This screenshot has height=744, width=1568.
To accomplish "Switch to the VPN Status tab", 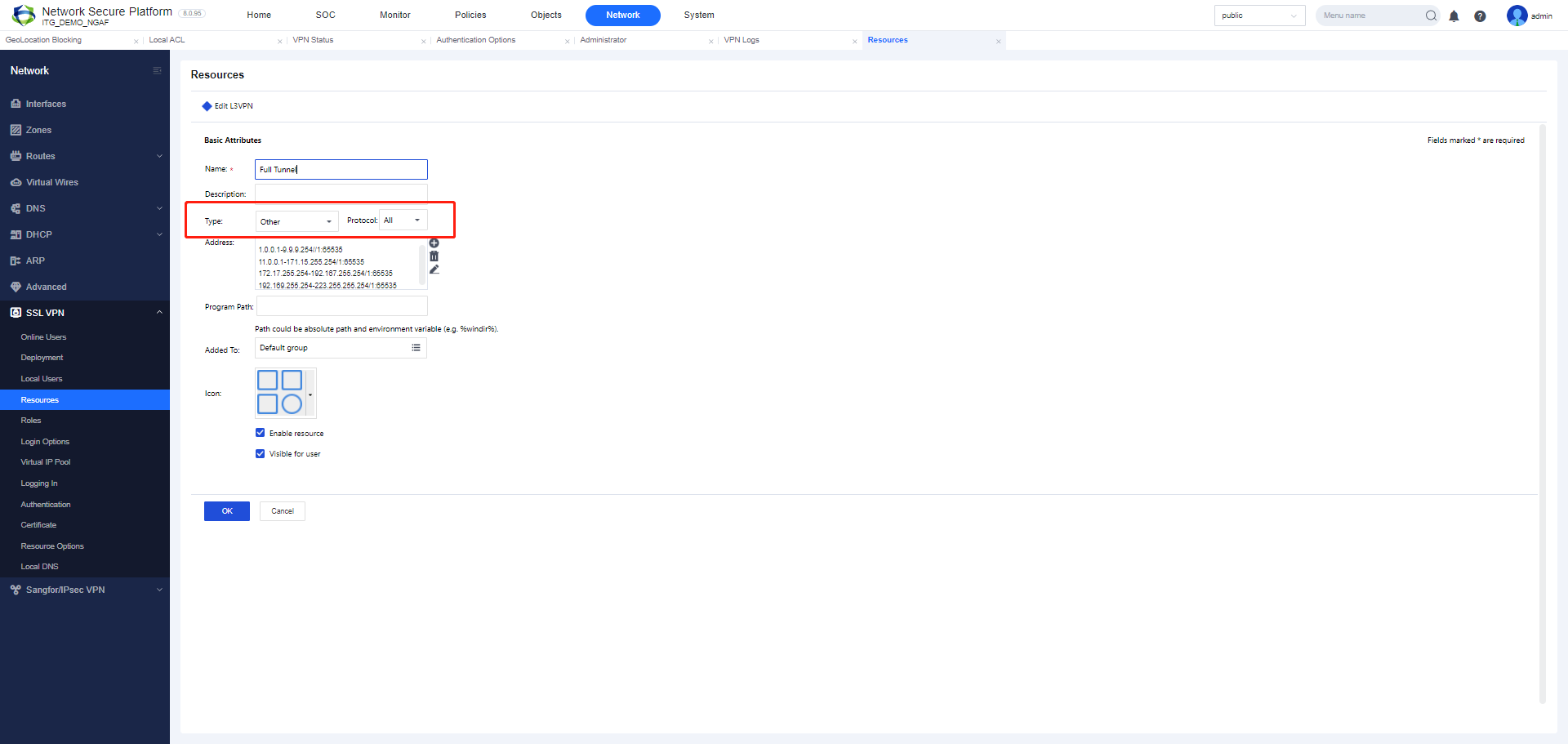I will pyautogui.click(x=314, y=40).
